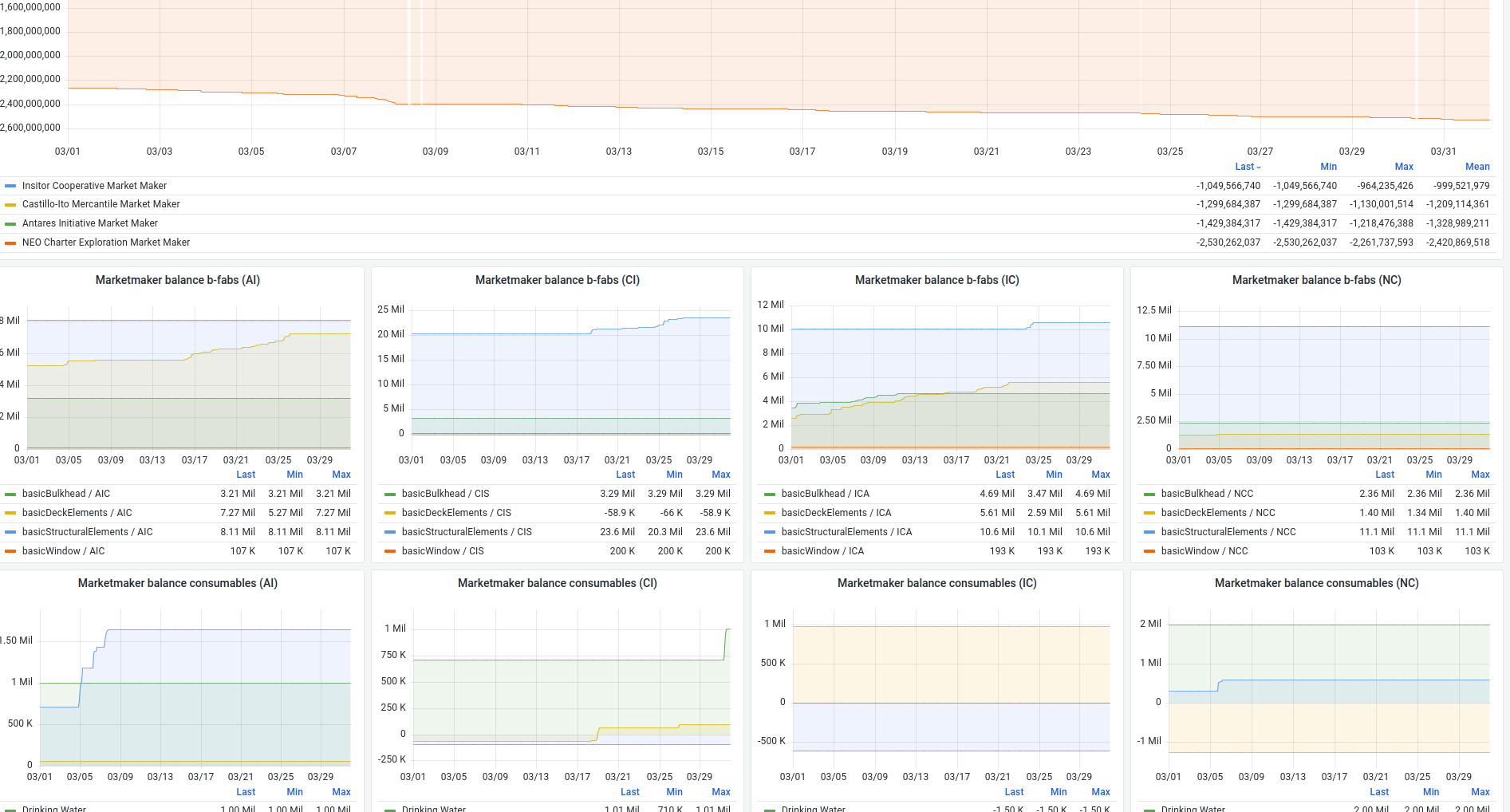Image resolution: width=1510 pixels, height=812 pixels.
Task: Toggle the basicStructuralElements / CIS series
Action: coord(467,532)
